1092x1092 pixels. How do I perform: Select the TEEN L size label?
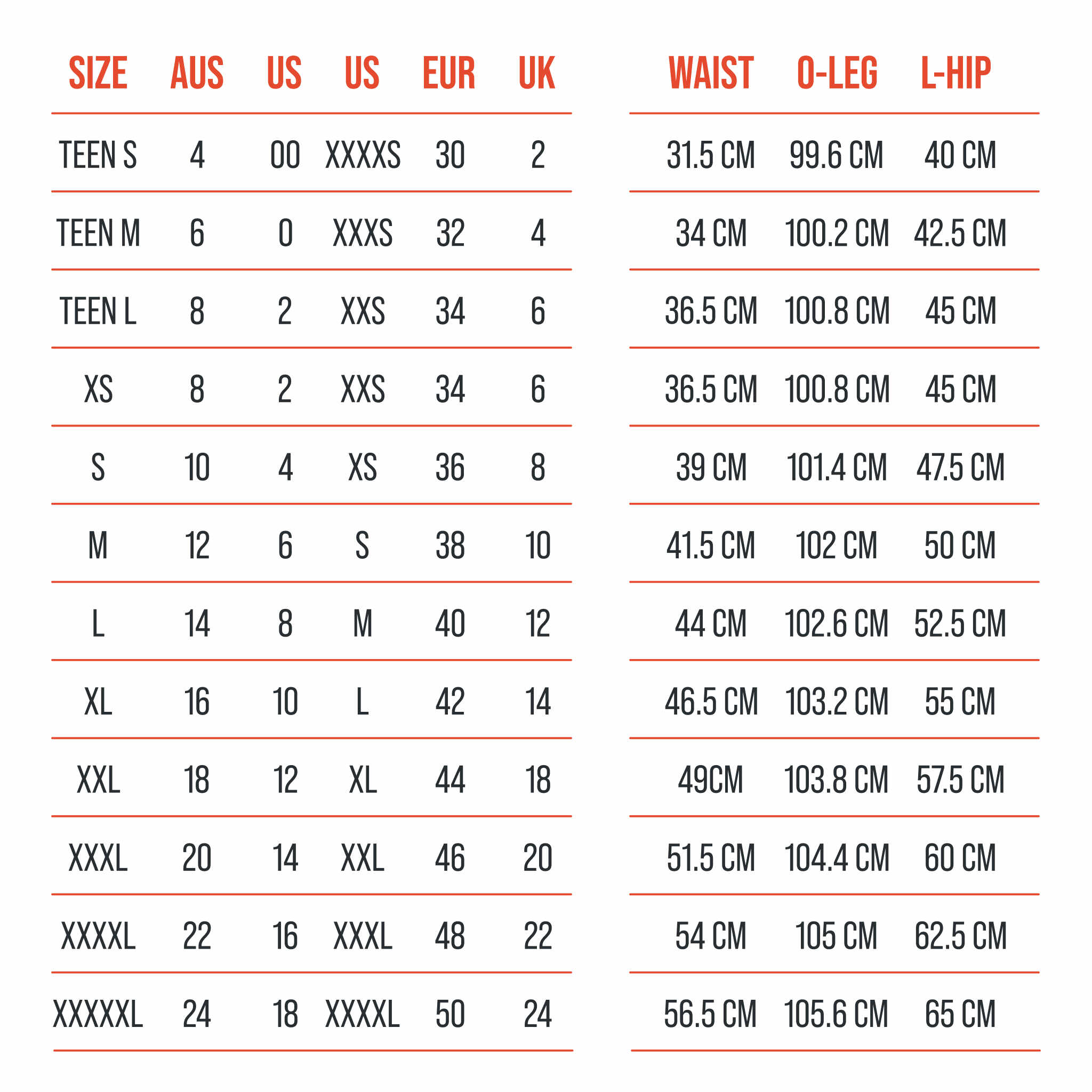(98, 311)
